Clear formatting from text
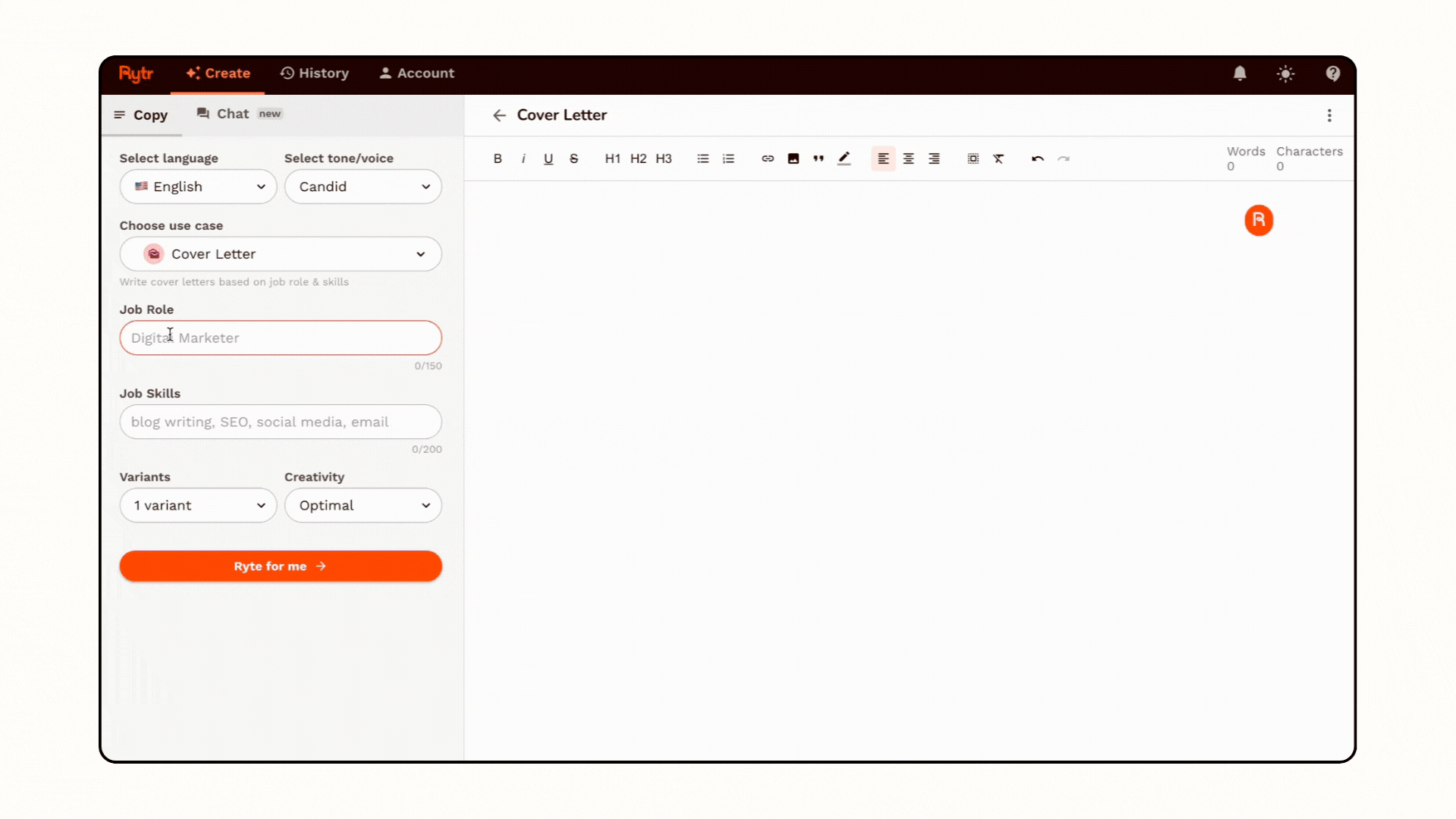 click(x=999, y=158)
